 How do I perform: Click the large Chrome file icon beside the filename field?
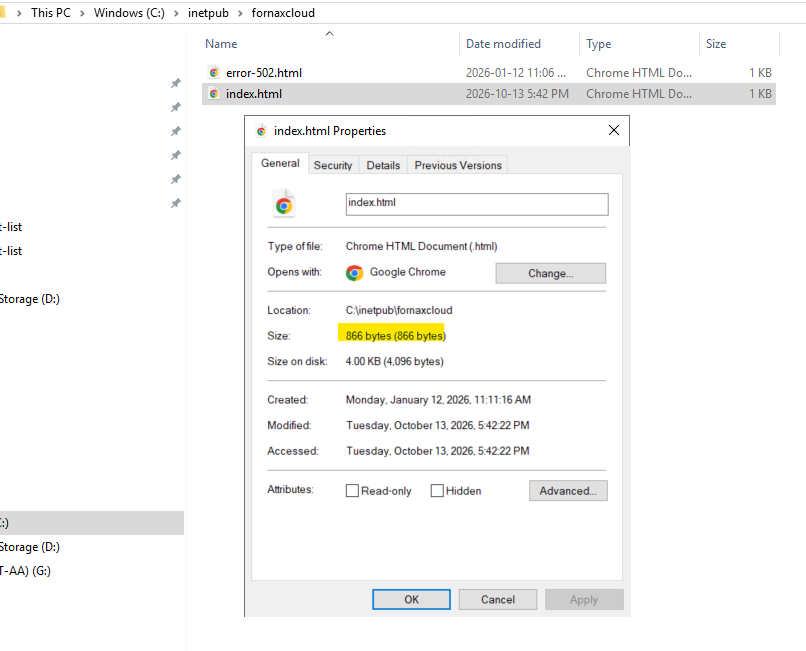[284, 204]
